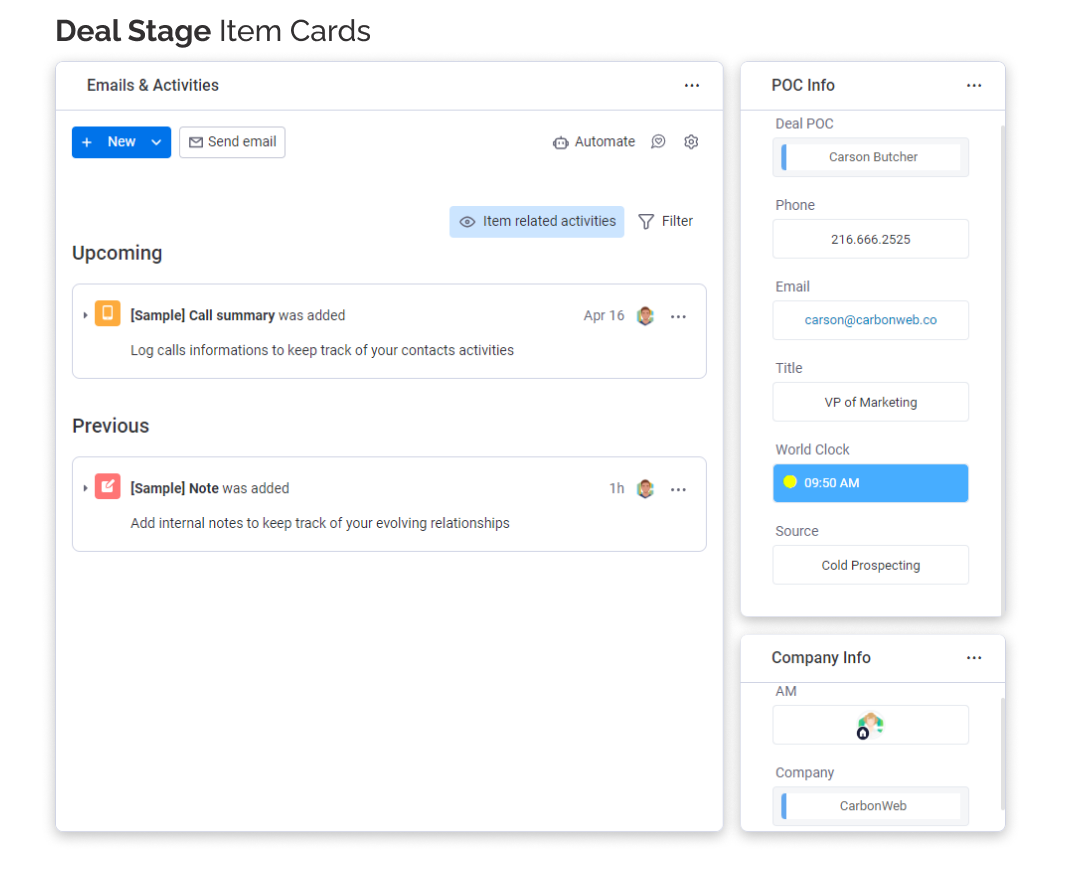Click the orange Call summary phone icon
The width and height of the screenshot is (1080, 872).
(107, 314)
